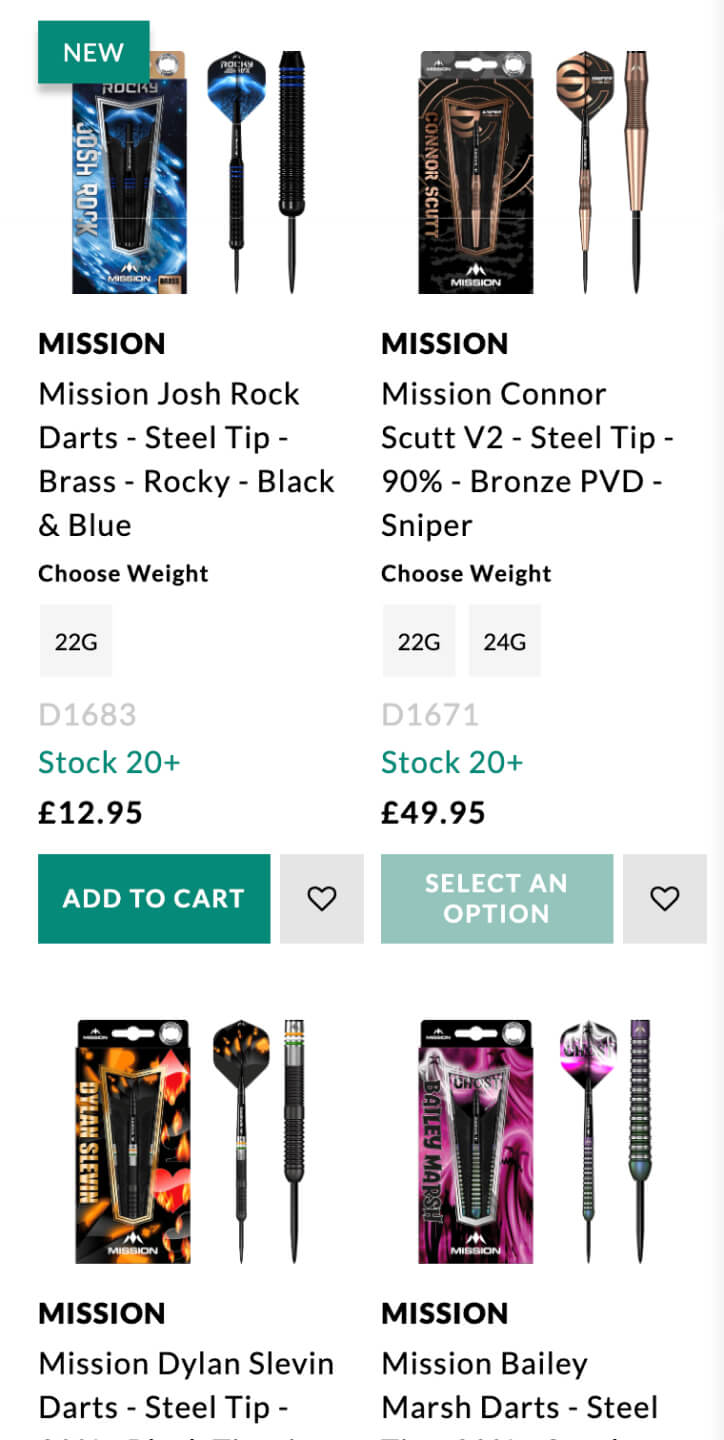Open Mission Dylan Slevin Darts title link
Image resolution: width=724 pixels, height=1440 pixels.
186,1385
